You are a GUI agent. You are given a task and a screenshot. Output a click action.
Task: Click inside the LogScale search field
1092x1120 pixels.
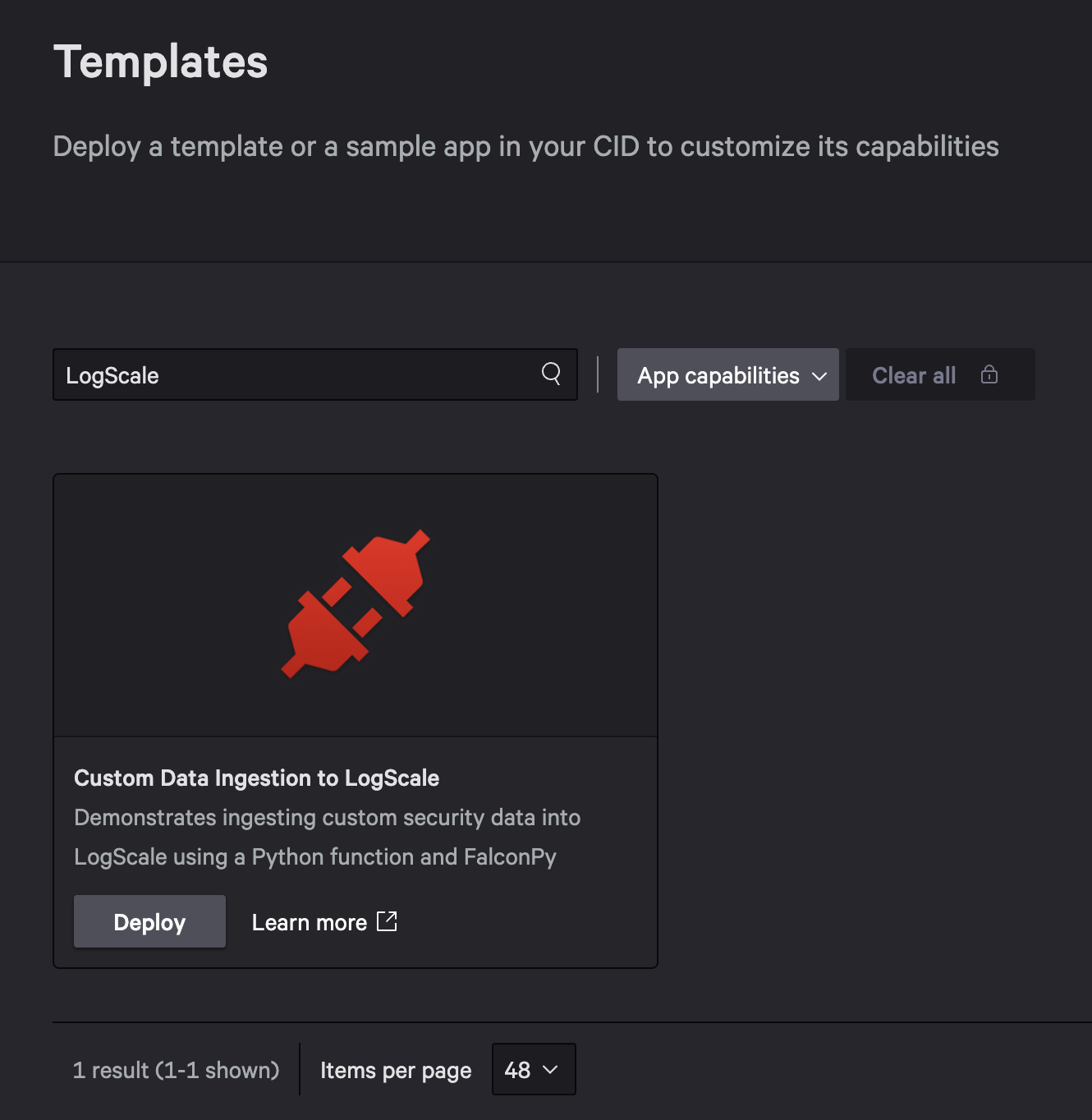click(246, 374)
